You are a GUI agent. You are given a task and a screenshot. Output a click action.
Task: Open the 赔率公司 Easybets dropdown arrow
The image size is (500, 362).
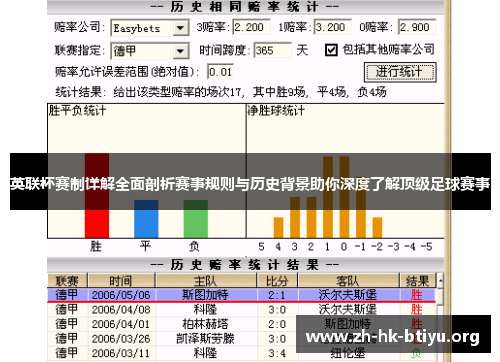coord(180,28)
